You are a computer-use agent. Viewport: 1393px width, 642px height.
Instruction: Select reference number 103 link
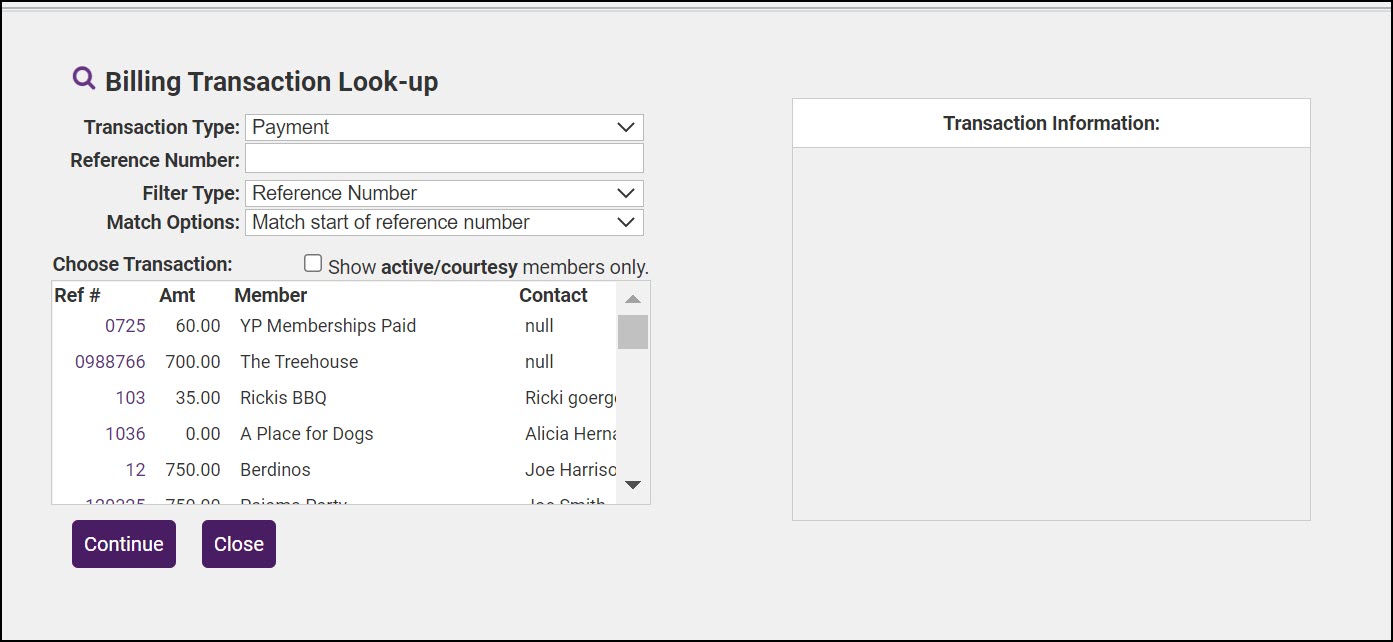(x=130, y=398)
